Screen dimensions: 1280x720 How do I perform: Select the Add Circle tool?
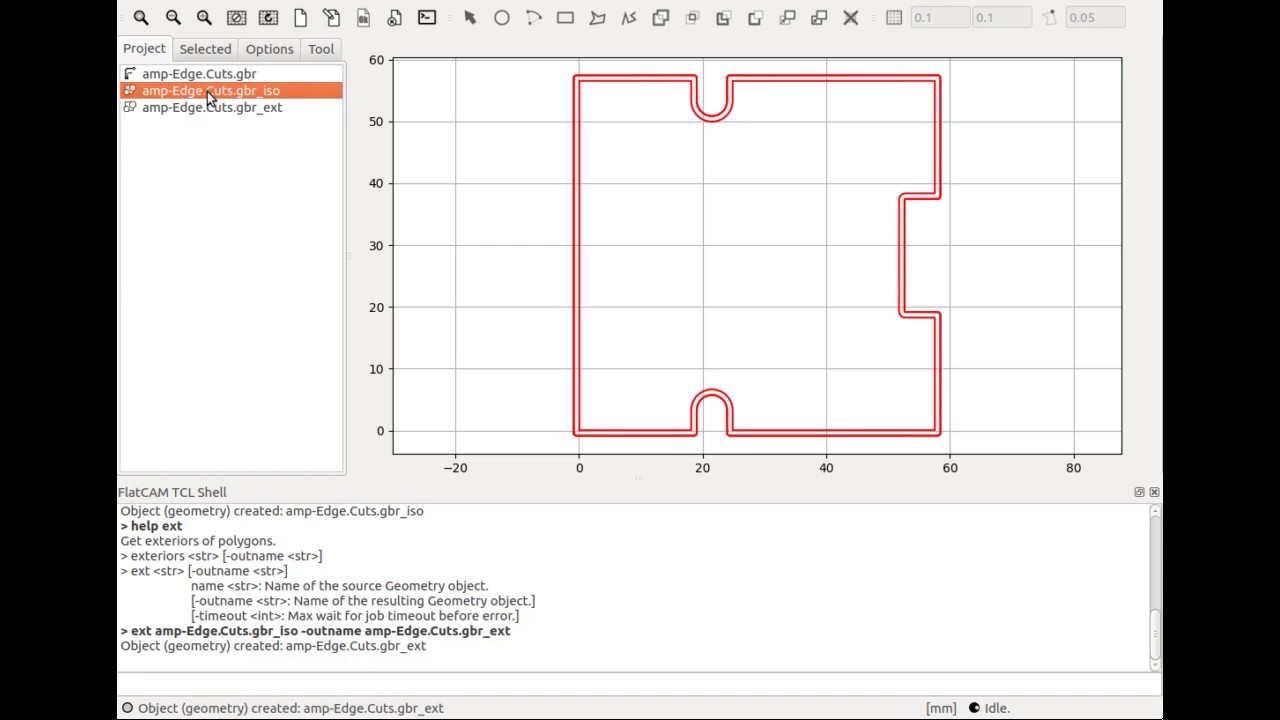tap(502, 17)
